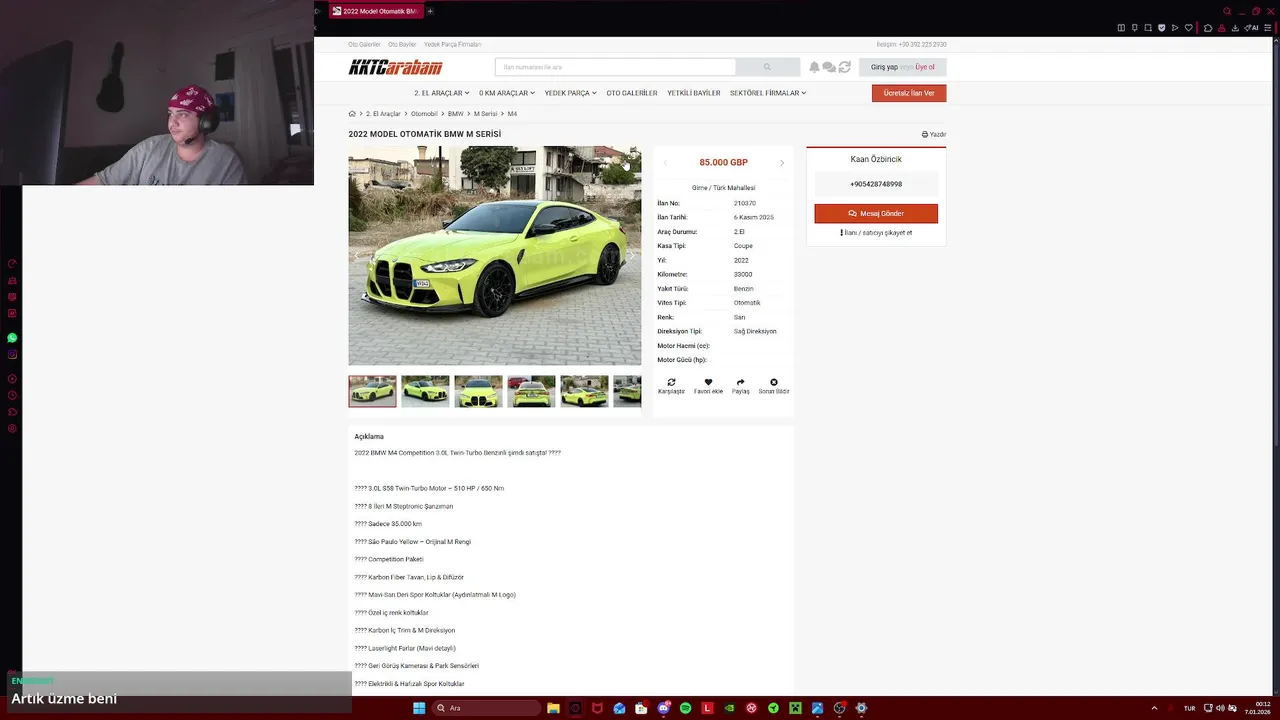Viewport: 1280px width, 720px height.
Task: Open Windows Start menu
Action: tap(419, 708)
